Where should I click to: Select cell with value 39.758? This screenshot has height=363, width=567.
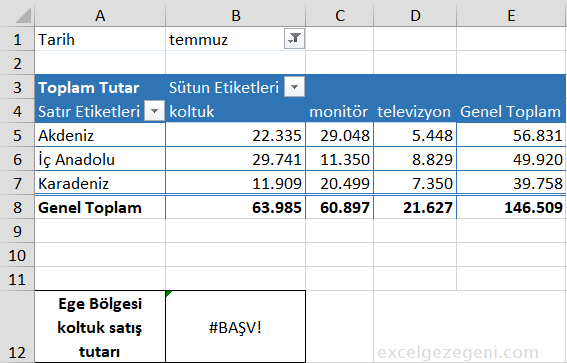[x=511, y=183]
